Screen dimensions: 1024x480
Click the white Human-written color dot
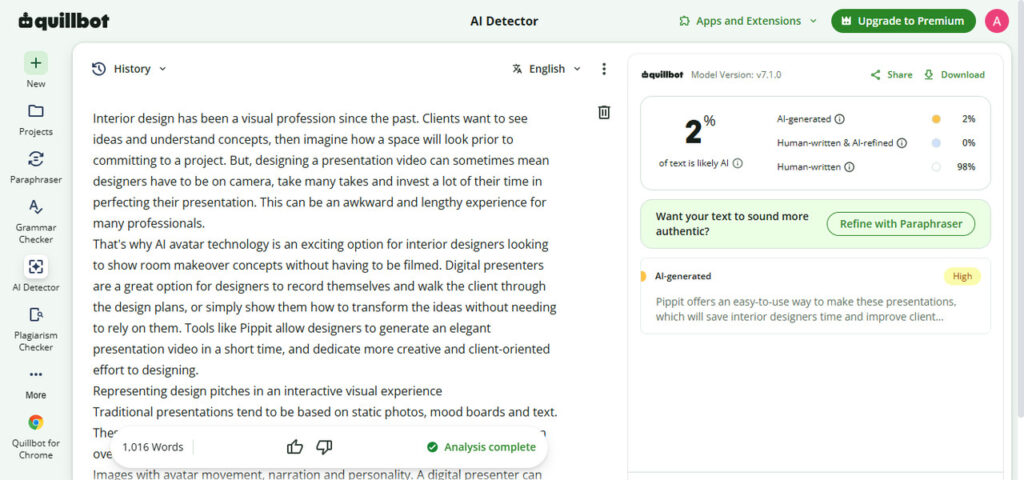click(x=936, y=167)
